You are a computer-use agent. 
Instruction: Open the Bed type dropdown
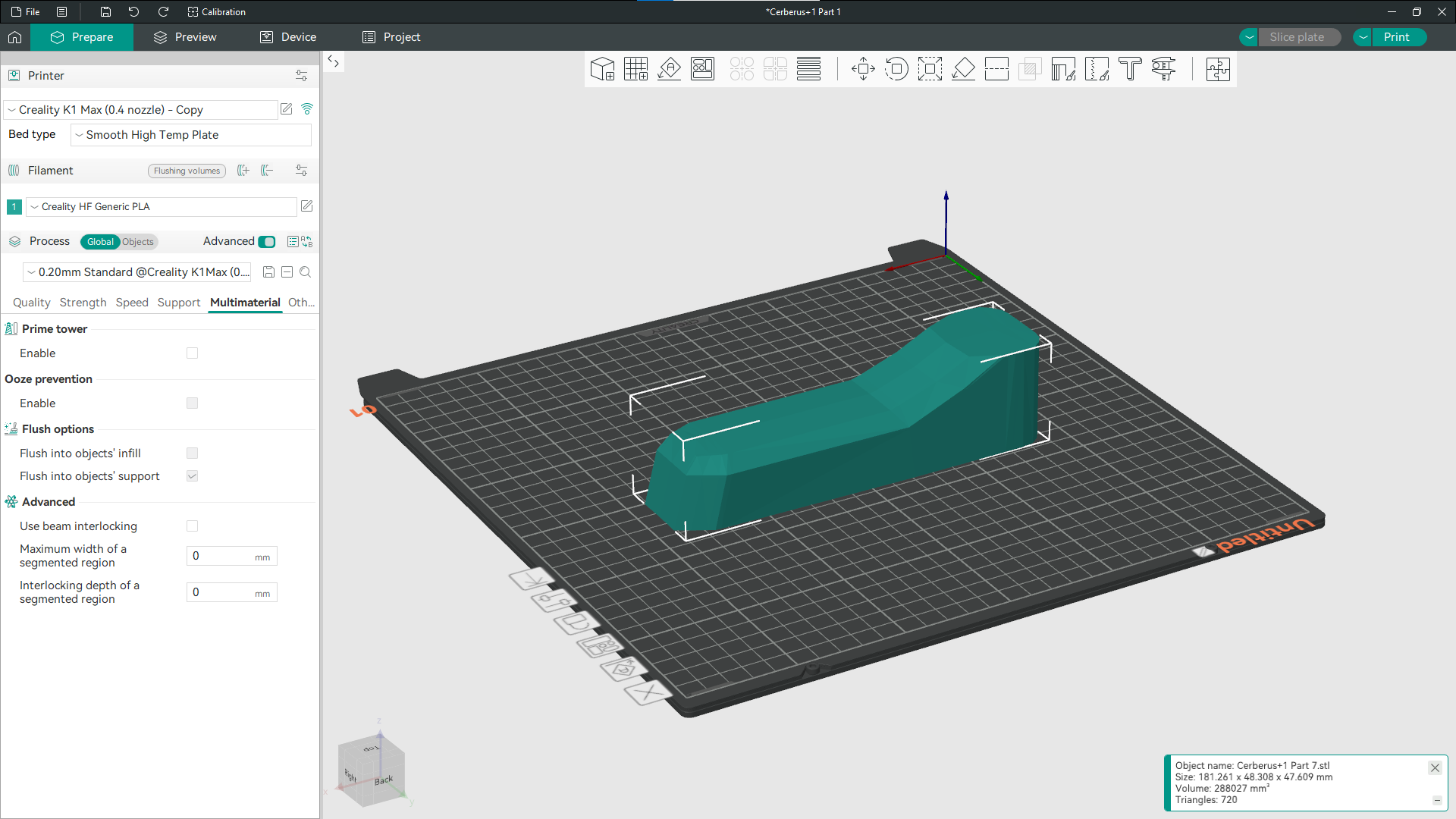point(191,135)
